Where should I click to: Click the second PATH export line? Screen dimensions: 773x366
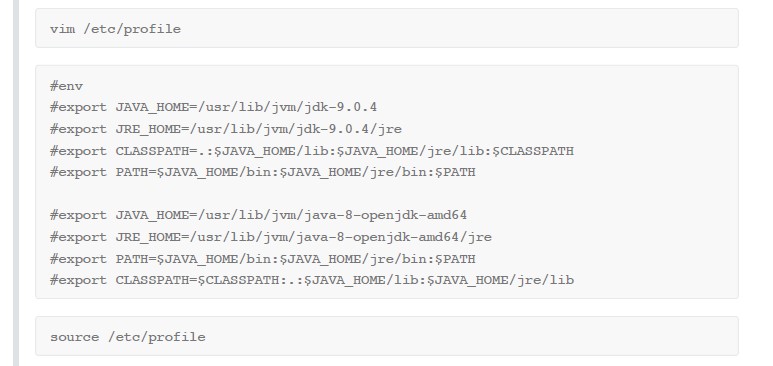(x=263, y=259)
